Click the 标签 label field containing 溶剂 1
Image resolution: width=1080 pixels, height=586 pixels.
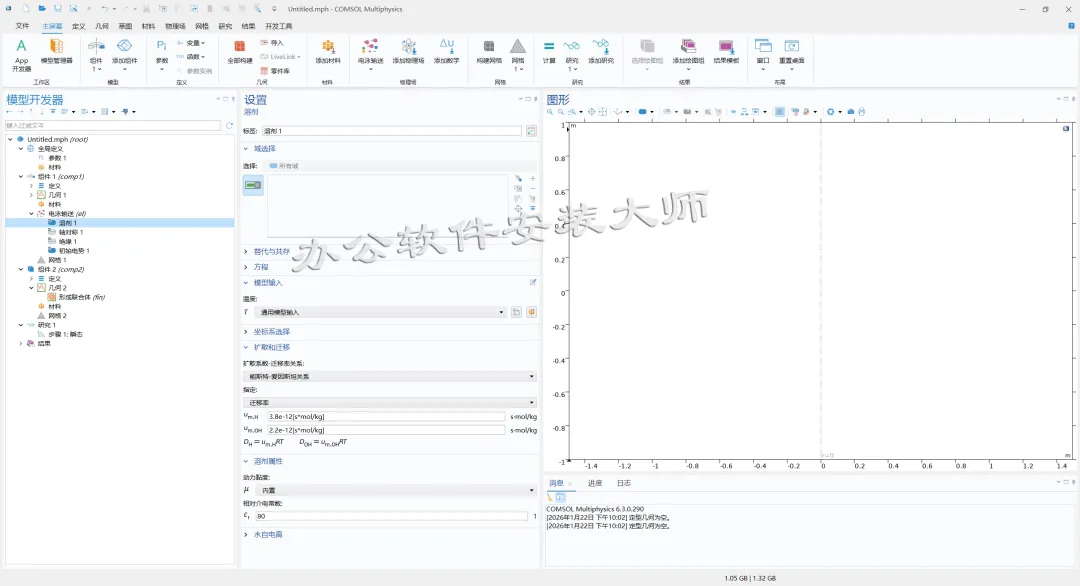[x=391, y=131]
